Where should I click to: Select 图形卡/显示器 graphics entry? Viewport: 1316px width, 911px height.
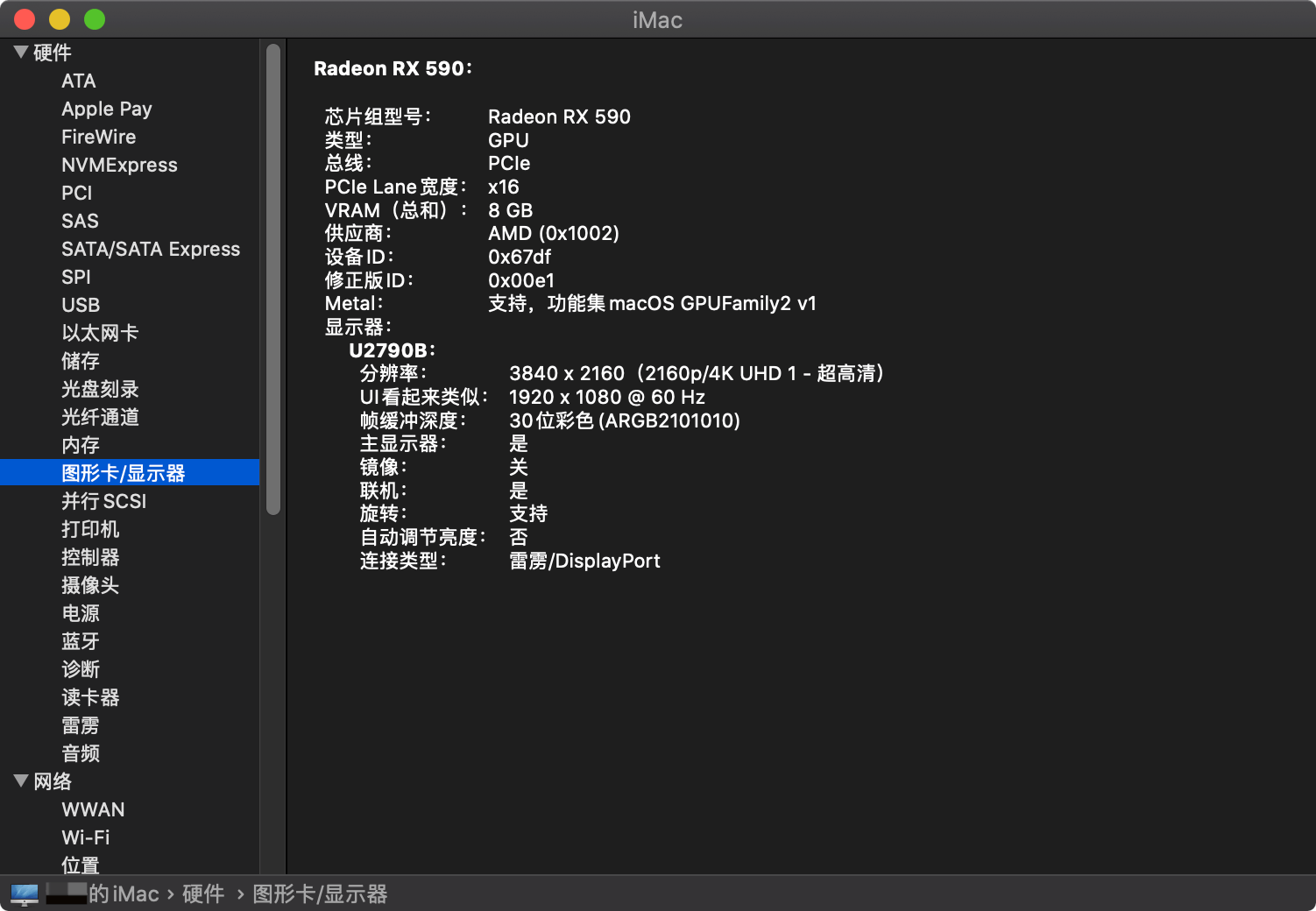tap(130, 472)
